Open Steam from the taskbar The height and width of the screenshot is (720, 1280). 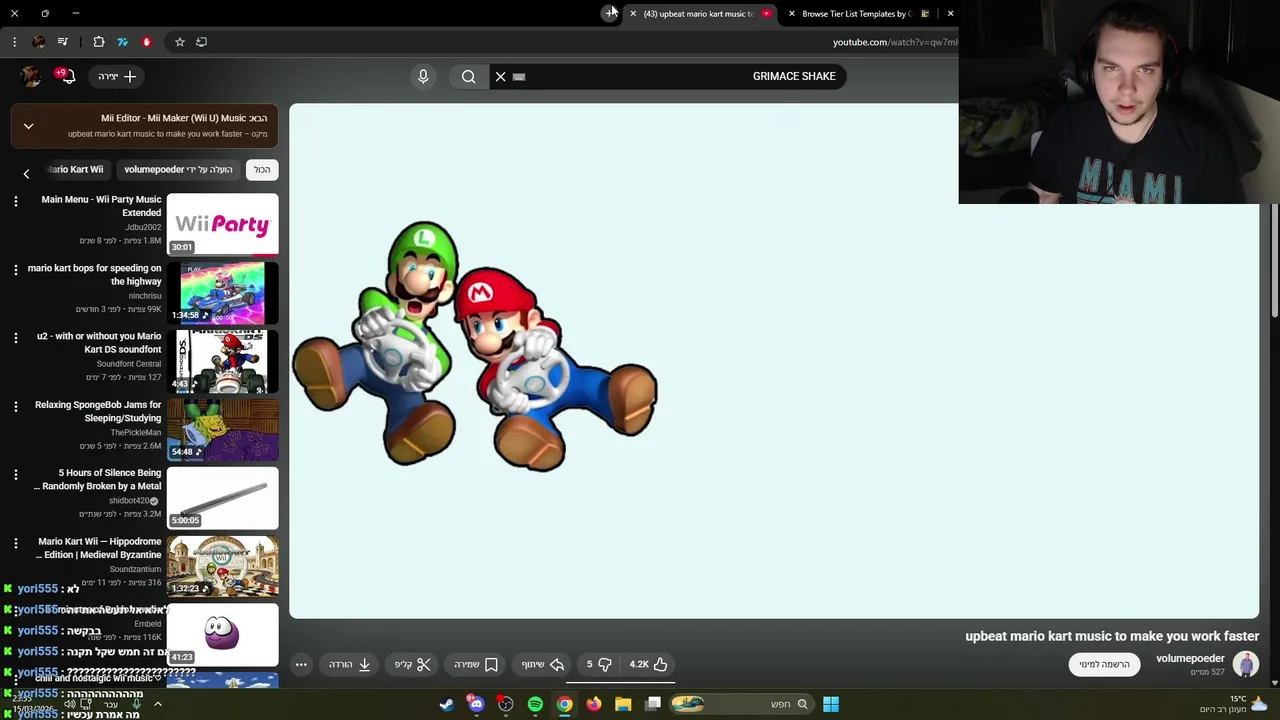pyautogui.click(x=446, y=704)
